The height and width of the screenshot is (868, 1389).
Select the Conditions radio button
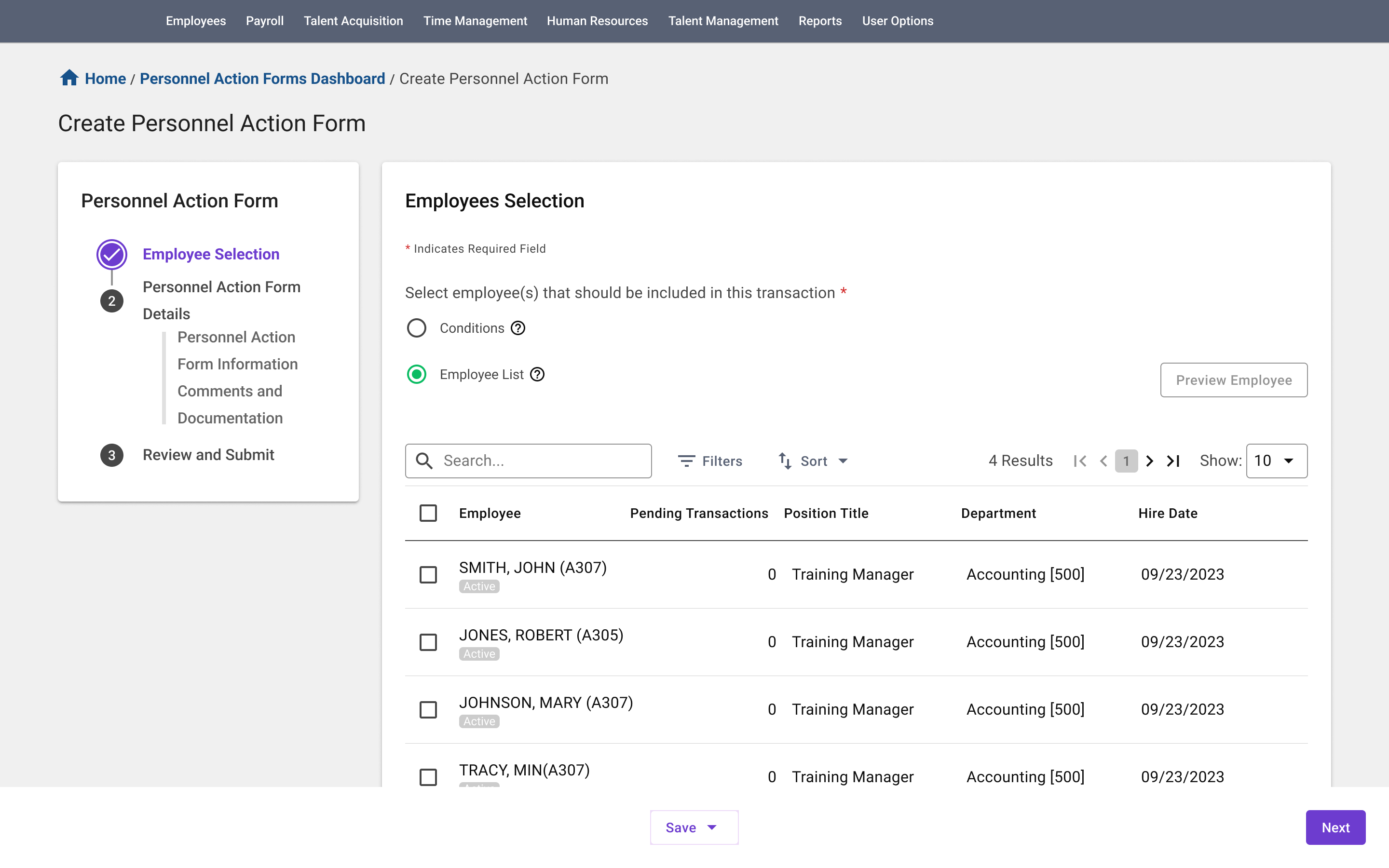pos(417,328)
